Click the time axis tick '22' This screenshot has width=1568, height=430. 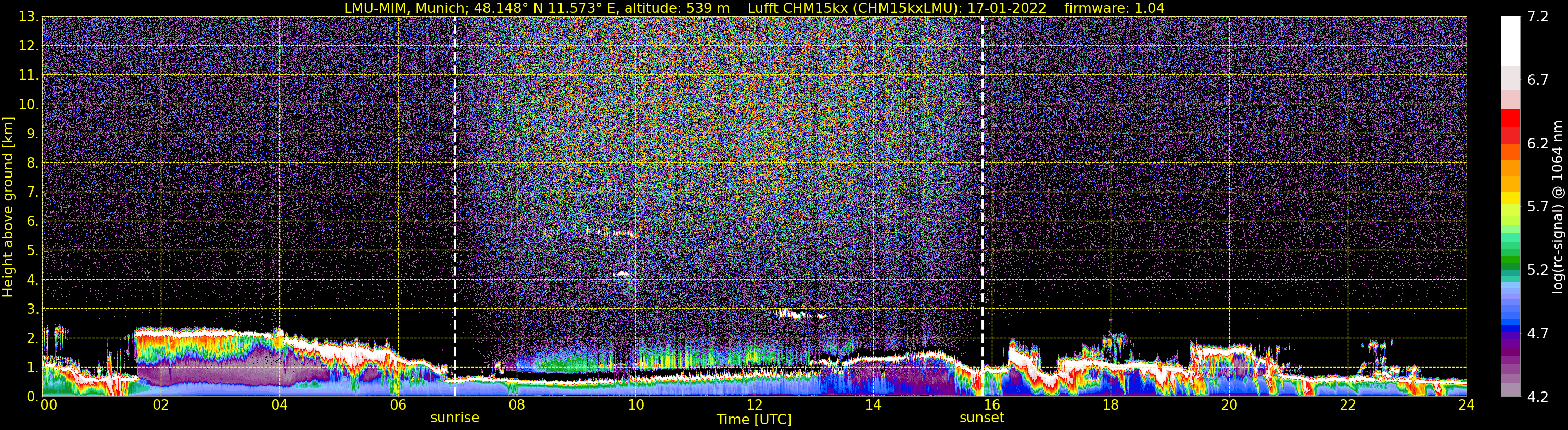(1348, 405)
